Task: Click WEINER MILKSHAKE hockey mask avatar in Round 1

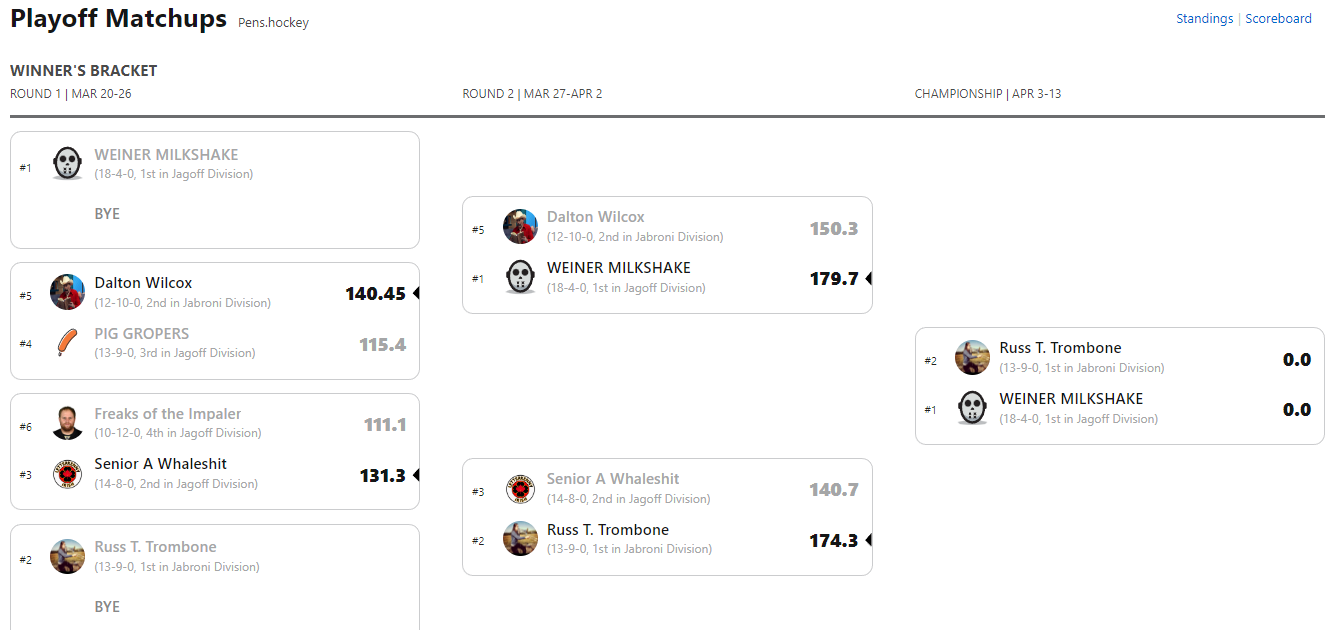Action: [67, 163]
